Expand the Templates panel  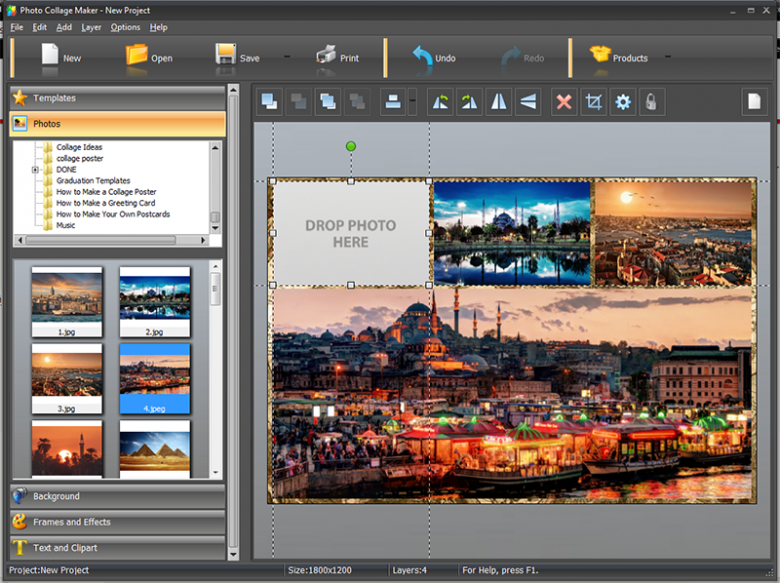(117, 98)
